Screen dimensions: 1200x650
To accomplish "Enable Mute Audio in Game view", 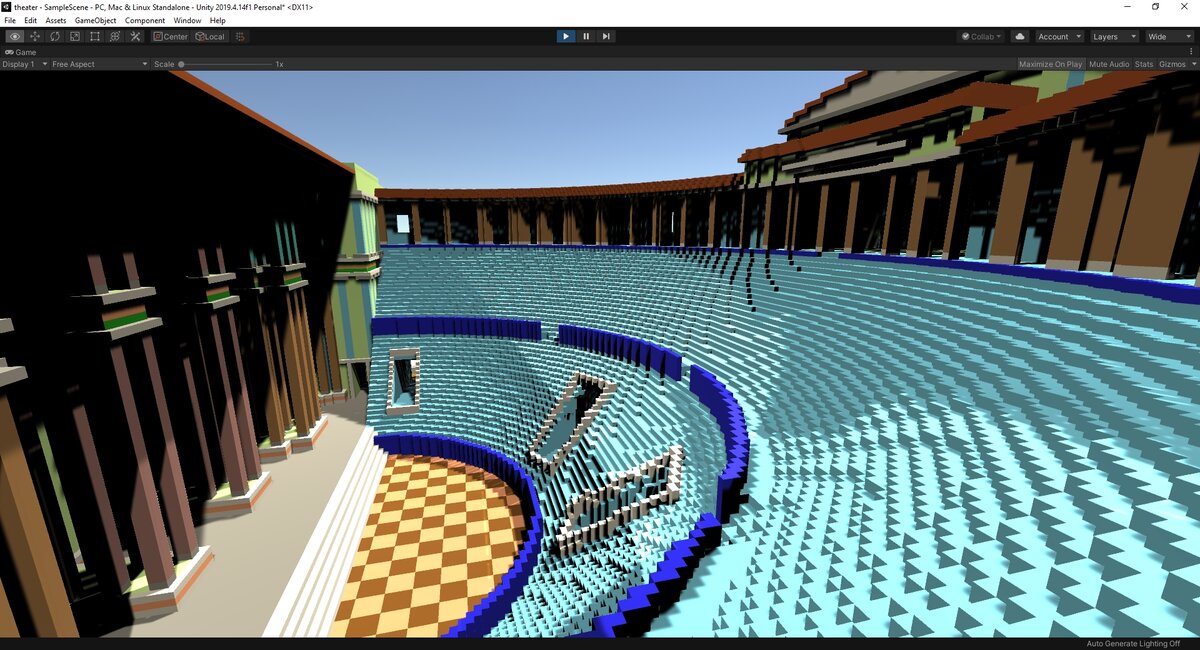I will 1108,63.
